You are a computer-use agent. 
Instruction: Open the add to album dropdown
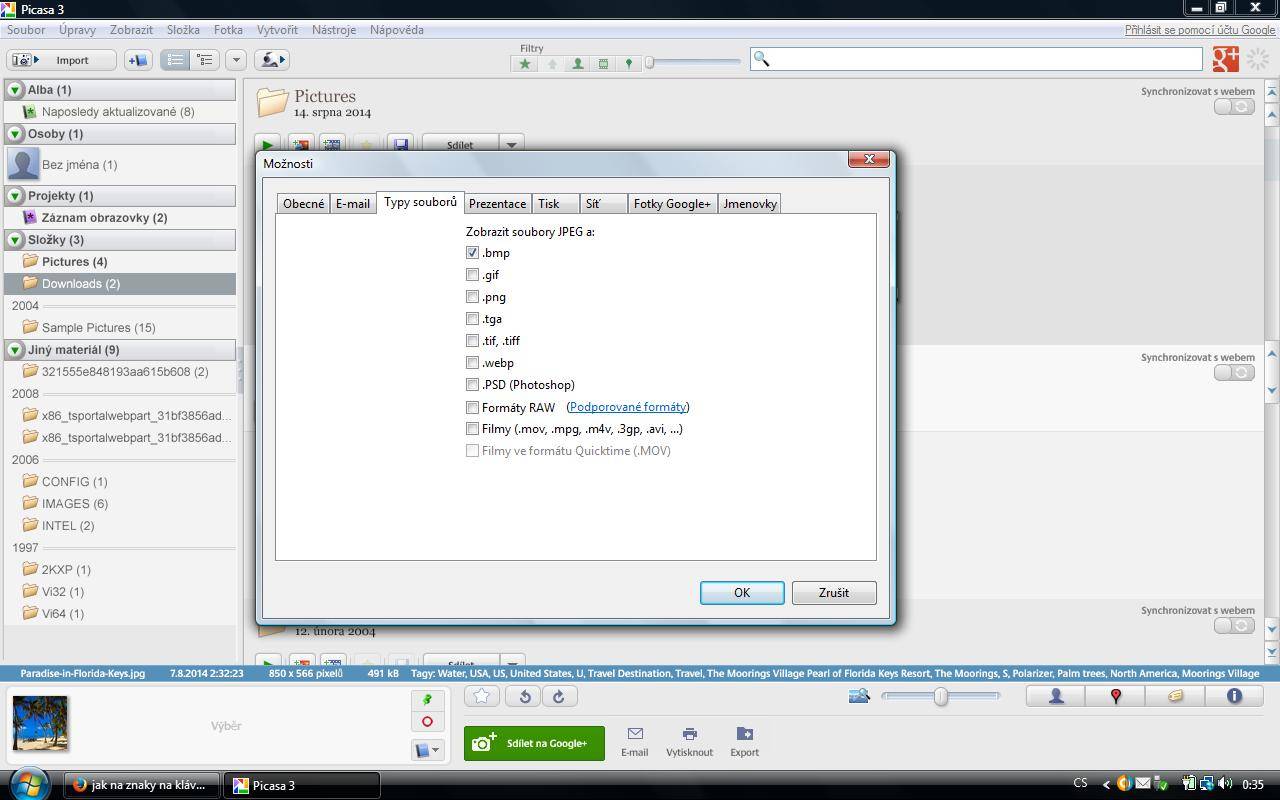[427, 749]
